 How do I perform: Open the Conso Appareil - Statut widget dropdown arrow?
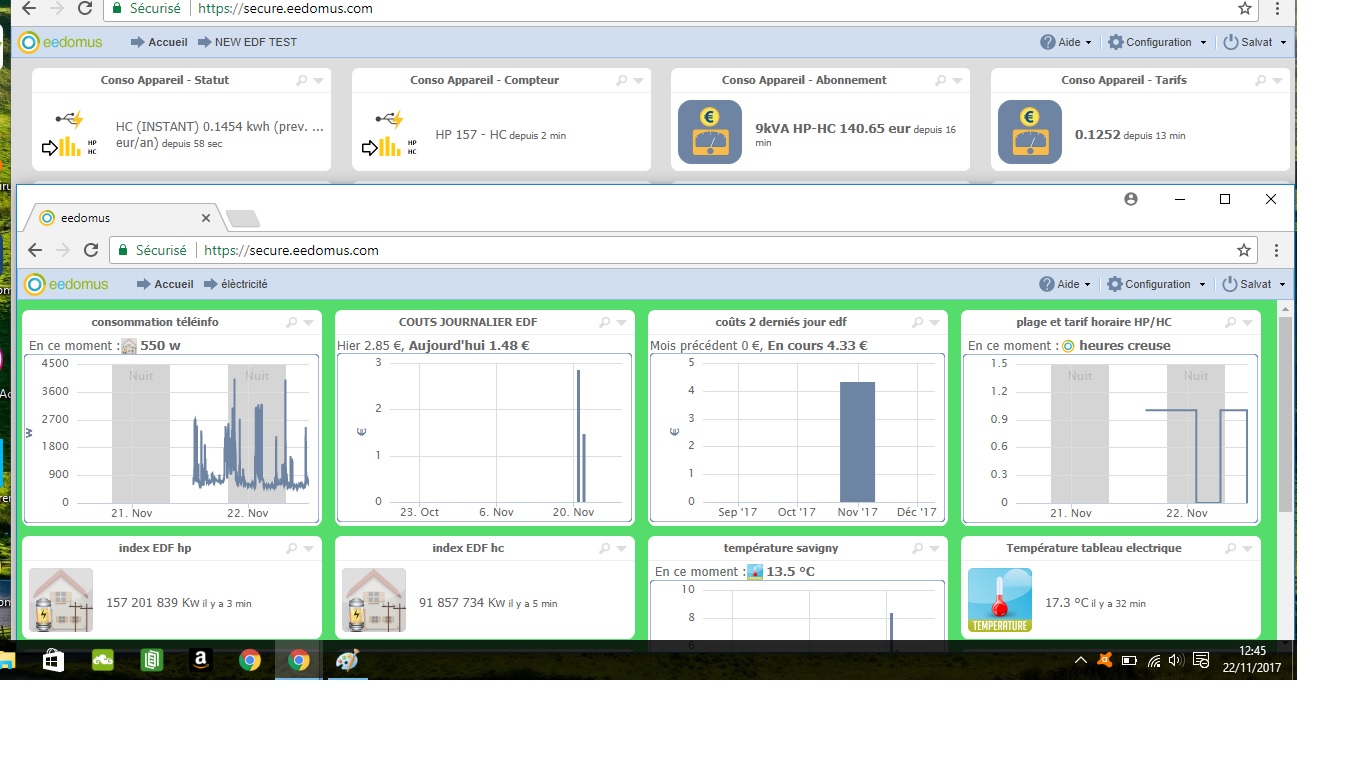(x=319, y=81)
